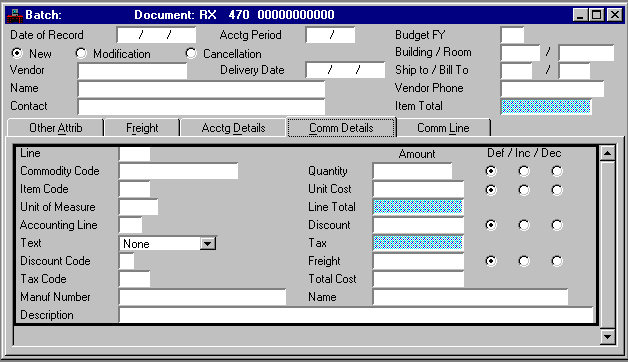Click the vertical scrollbar track

pyautogui.click(x=608, y=245)
